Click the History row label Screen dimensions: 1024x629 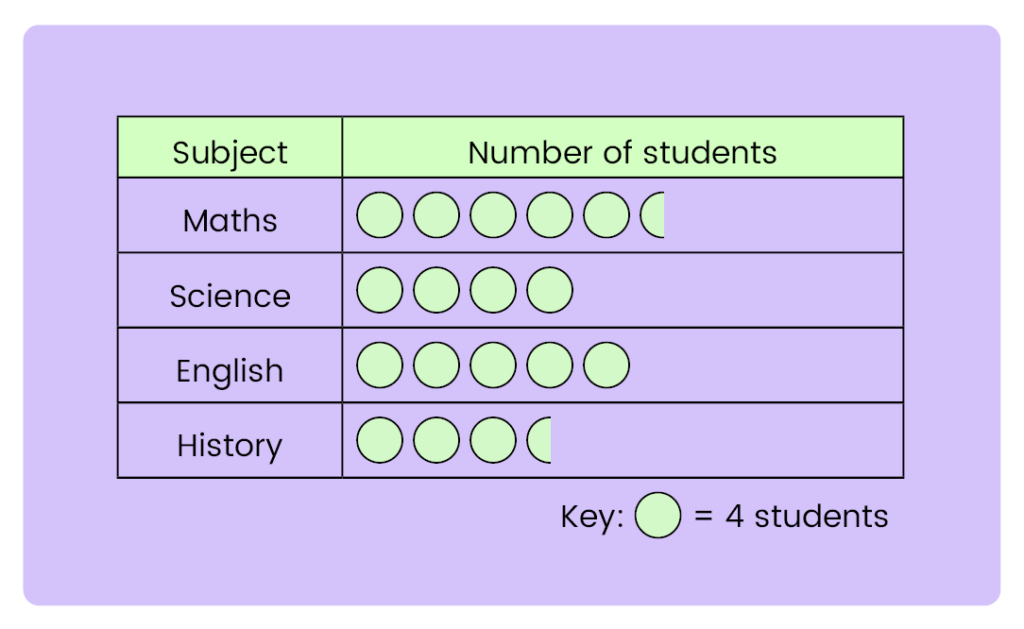(230, 445)
